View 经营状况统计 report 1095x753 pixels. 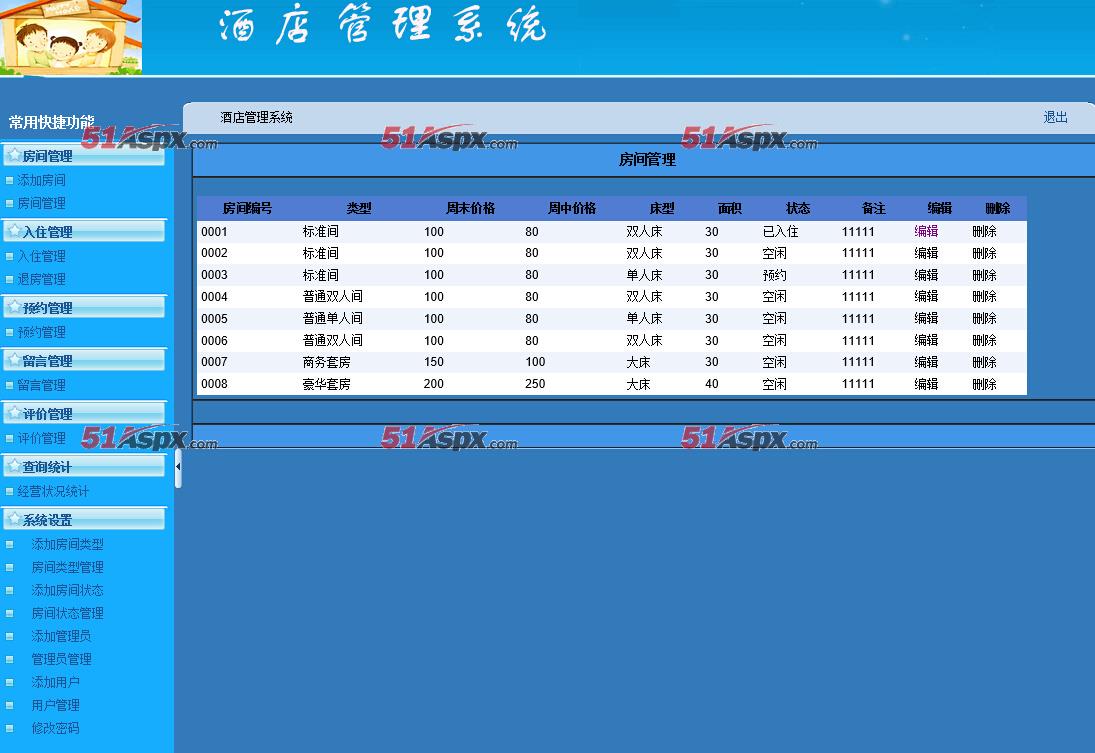pos(53,492)
